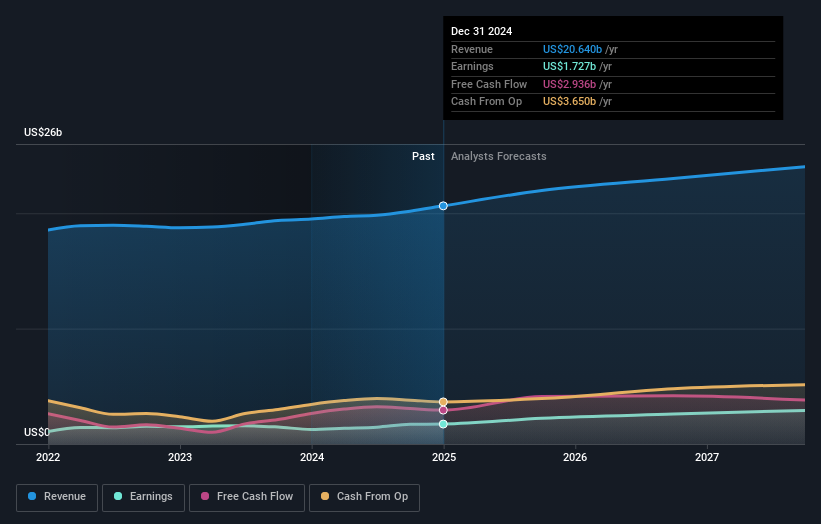Click the Cash From Op label in tooltip
The height and width of the screenshot is (524, 821).
coord(486,102)
